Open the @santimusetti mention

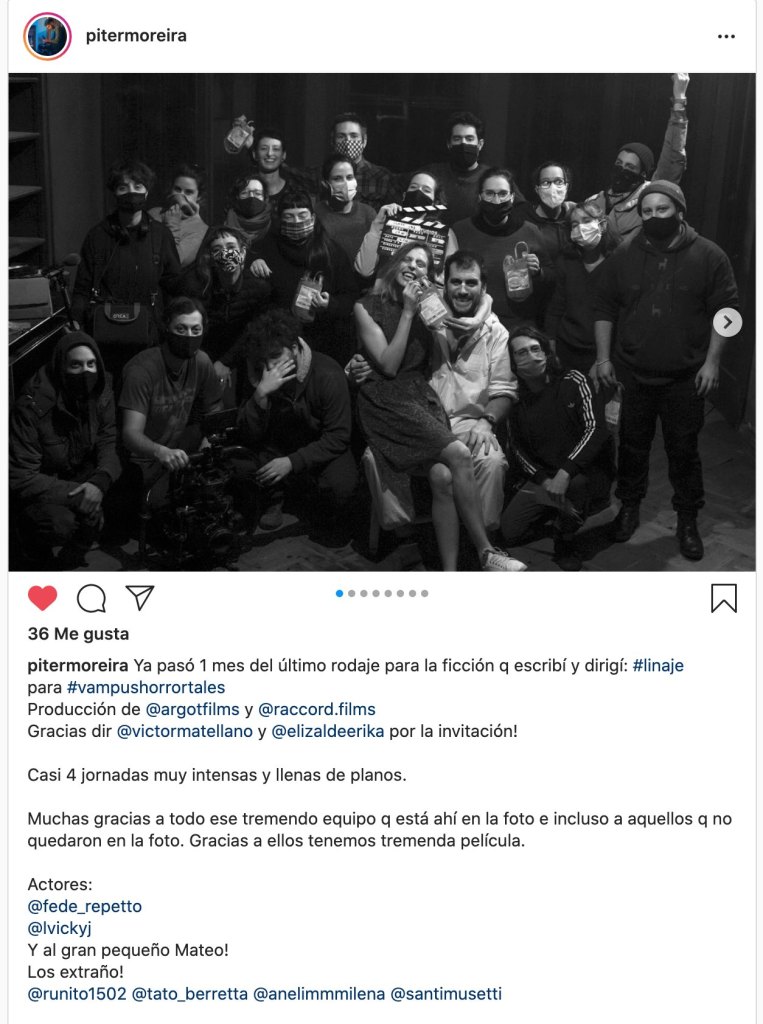(446, 994)
